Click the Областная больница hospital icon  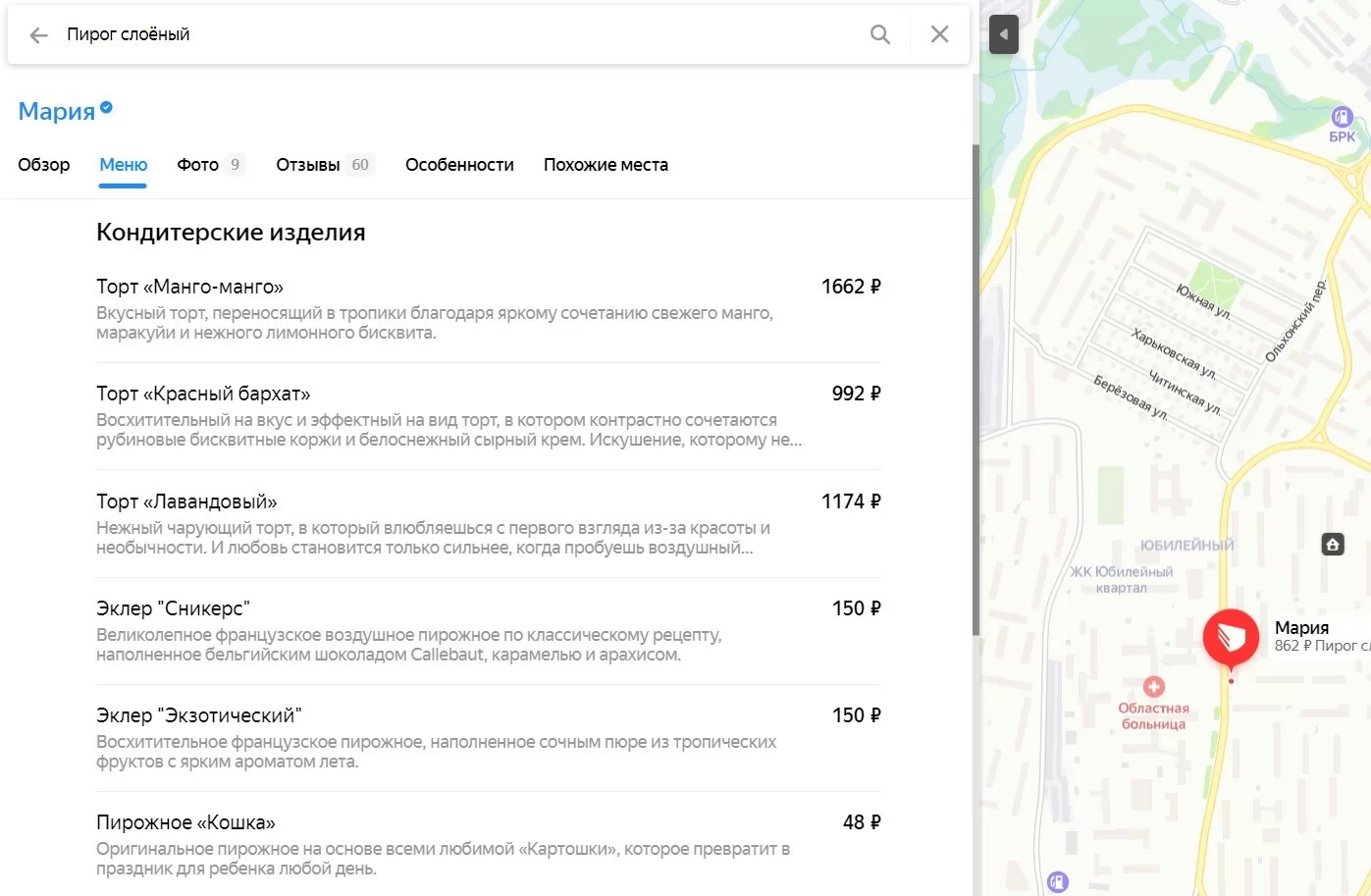click(1154, 687)
